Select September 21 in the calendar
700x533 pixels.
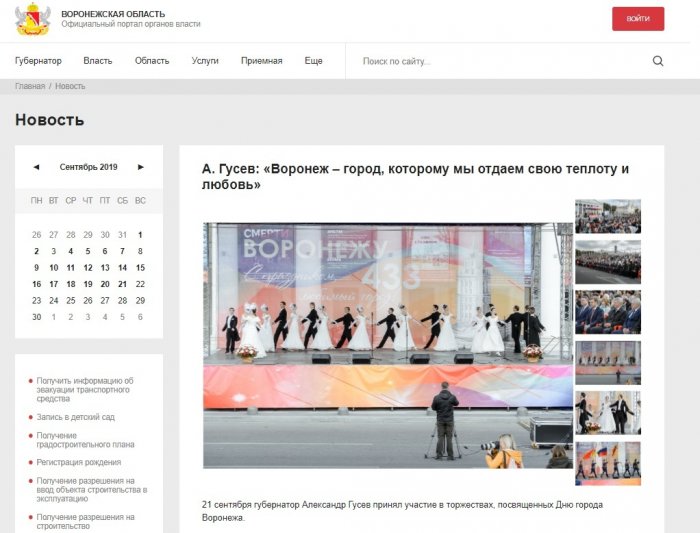(x=122, y=284)
